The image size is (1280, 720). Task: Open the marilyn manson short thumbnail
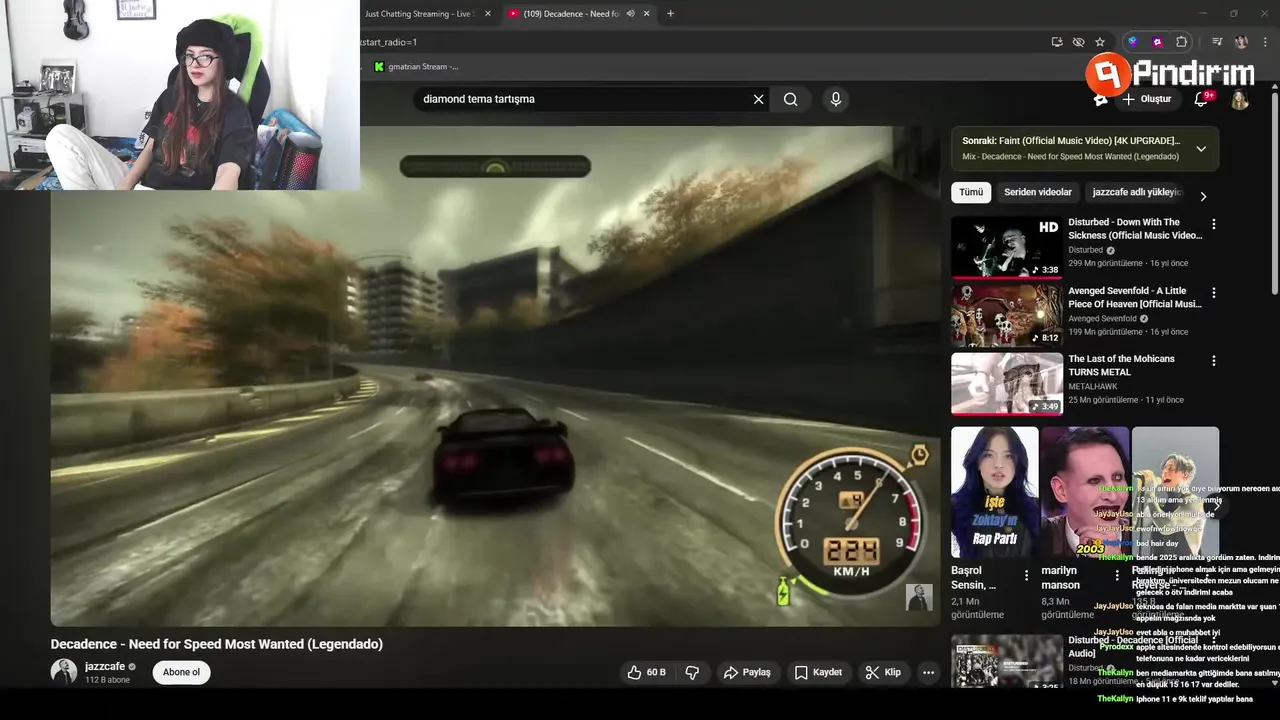tap(1085, 492)
